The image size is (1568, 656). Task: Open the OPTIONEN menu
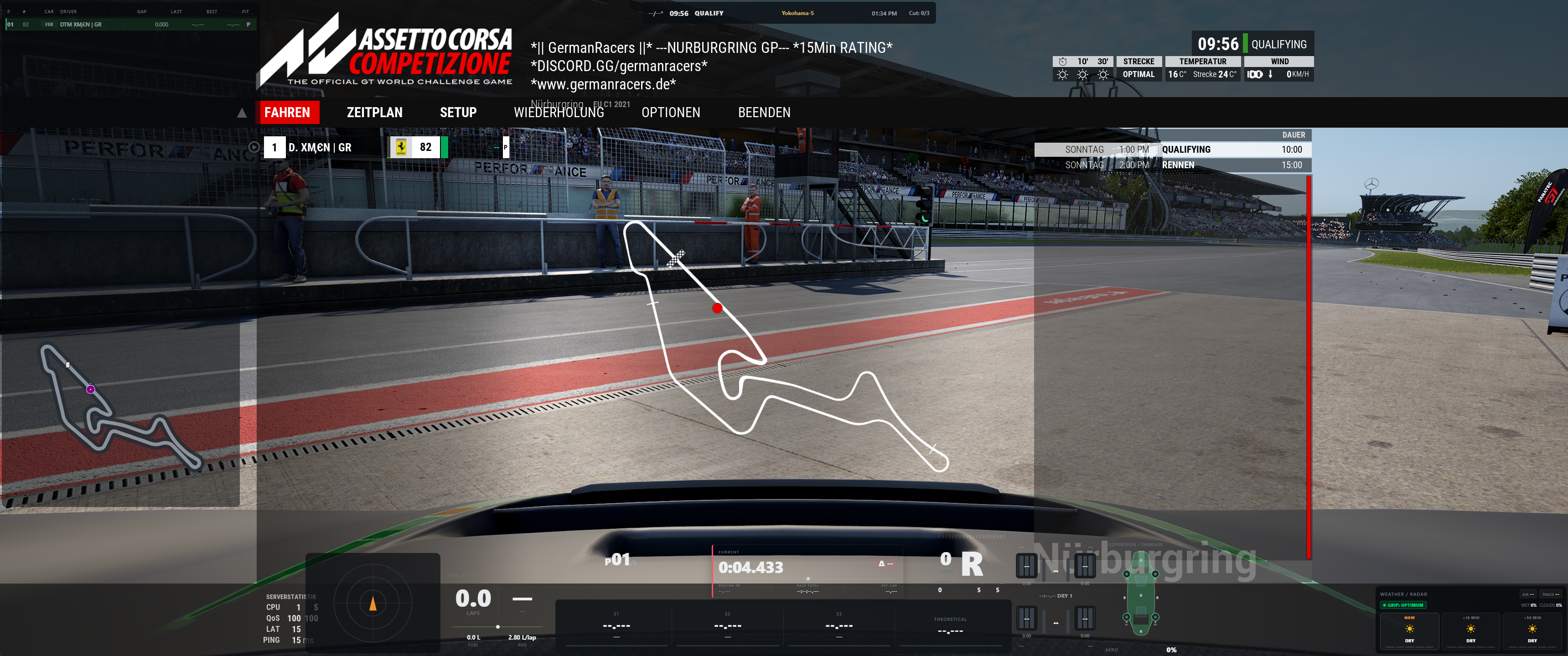click(x=671, y=113)
